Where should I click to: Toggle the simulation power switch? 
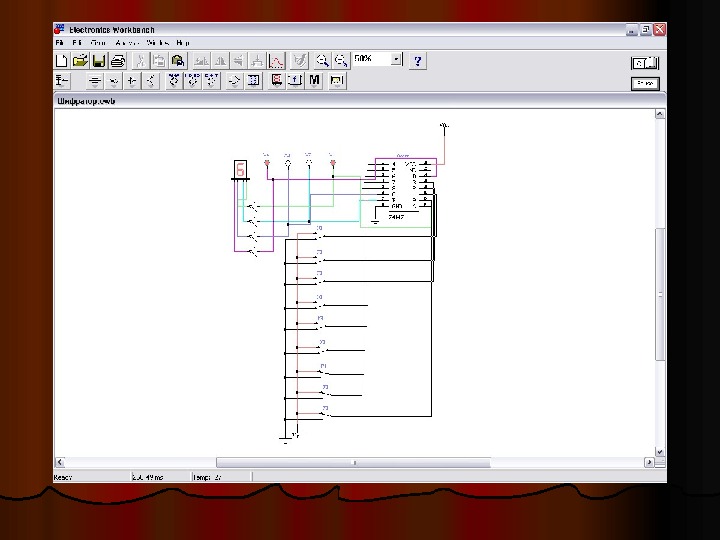coord(645,63)
